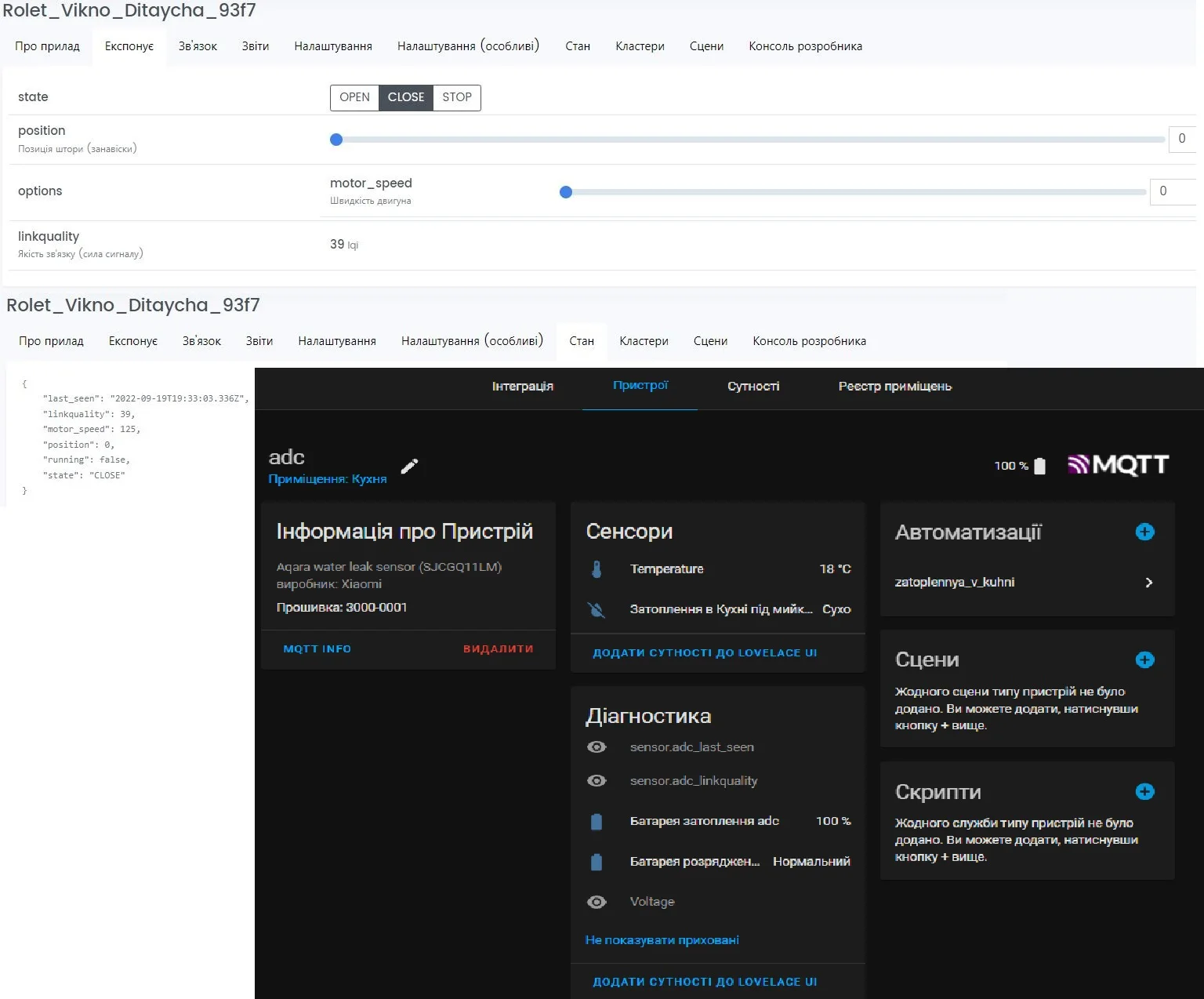Click MQTT INFO button
This screenshot has width=1204, height=999.
click(x=317, y=649)
